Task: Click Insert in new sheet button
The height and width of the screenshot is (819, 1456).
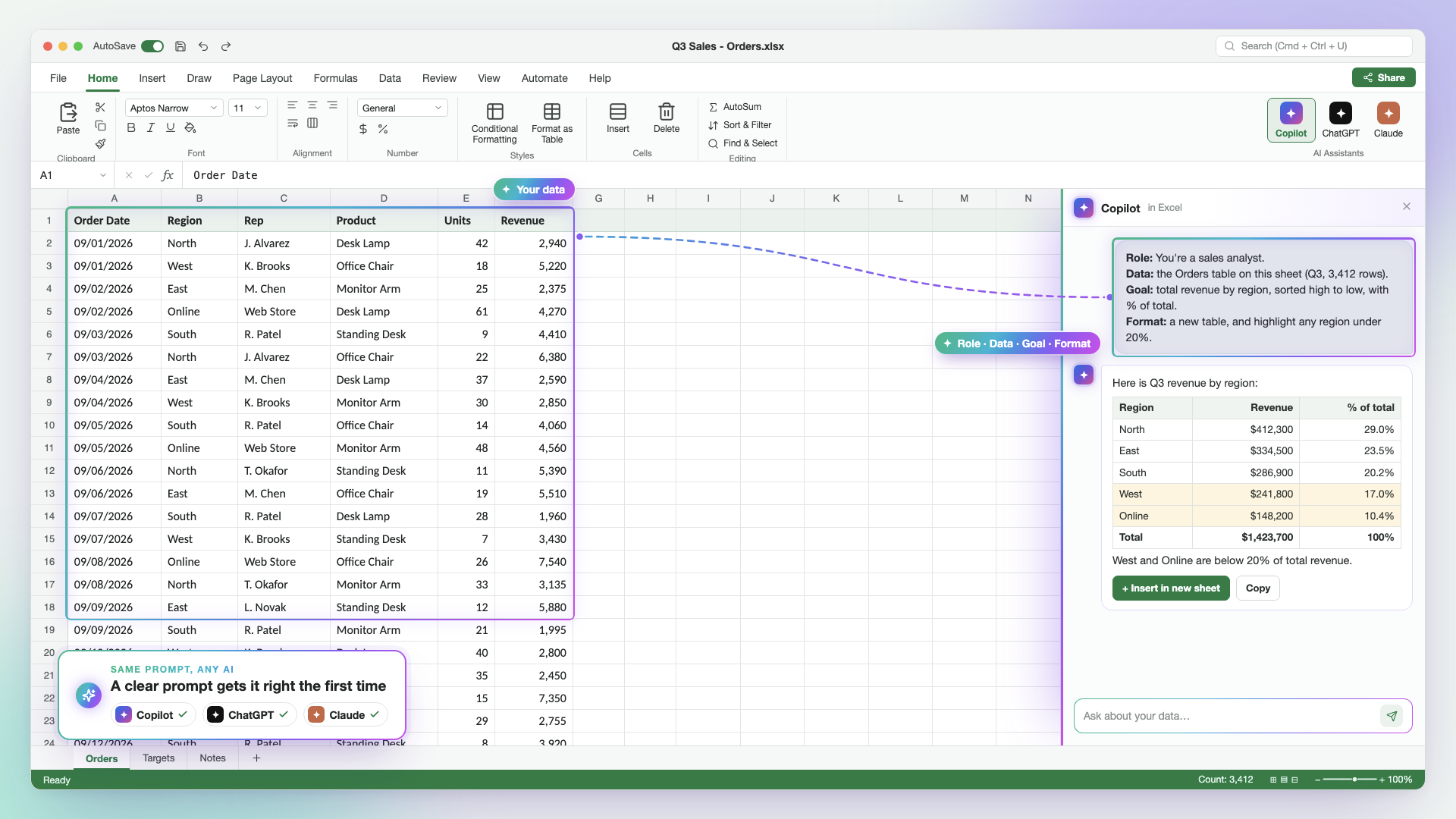Action: pyautogui.click(x=1171, y=588)
